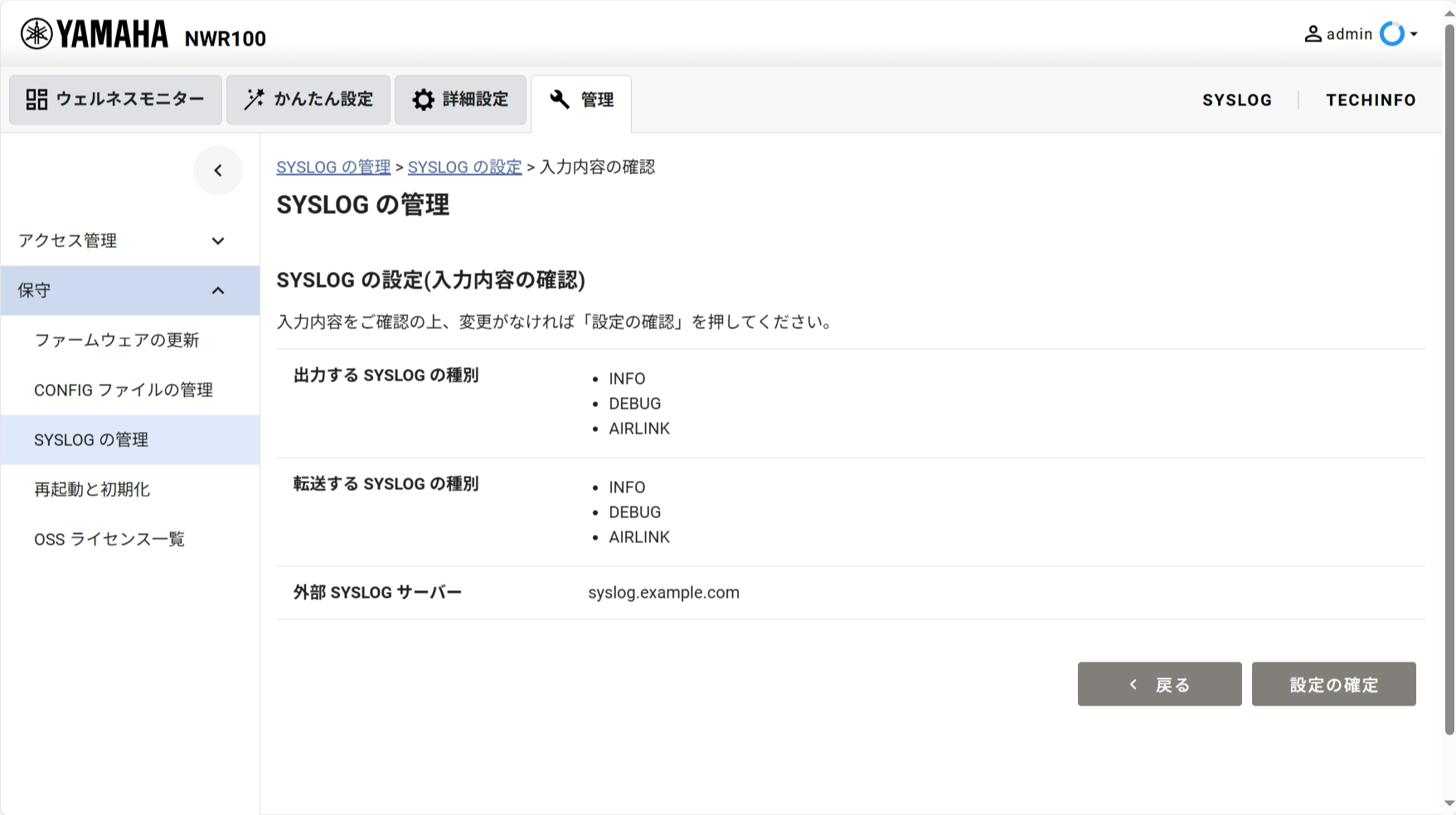This screenshot has height=815, width=1456.
Task: Open TECHINFO in the top-right header
Action: click(1371, 100)
